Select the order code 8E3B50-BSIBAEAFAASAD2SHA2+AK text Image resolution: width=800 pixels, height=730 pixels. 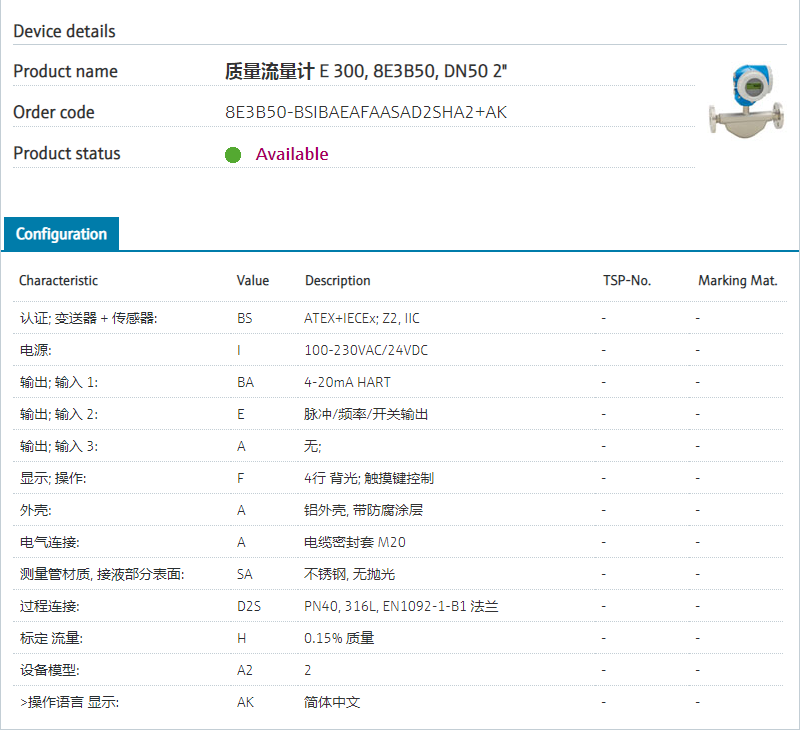point(366,112)
